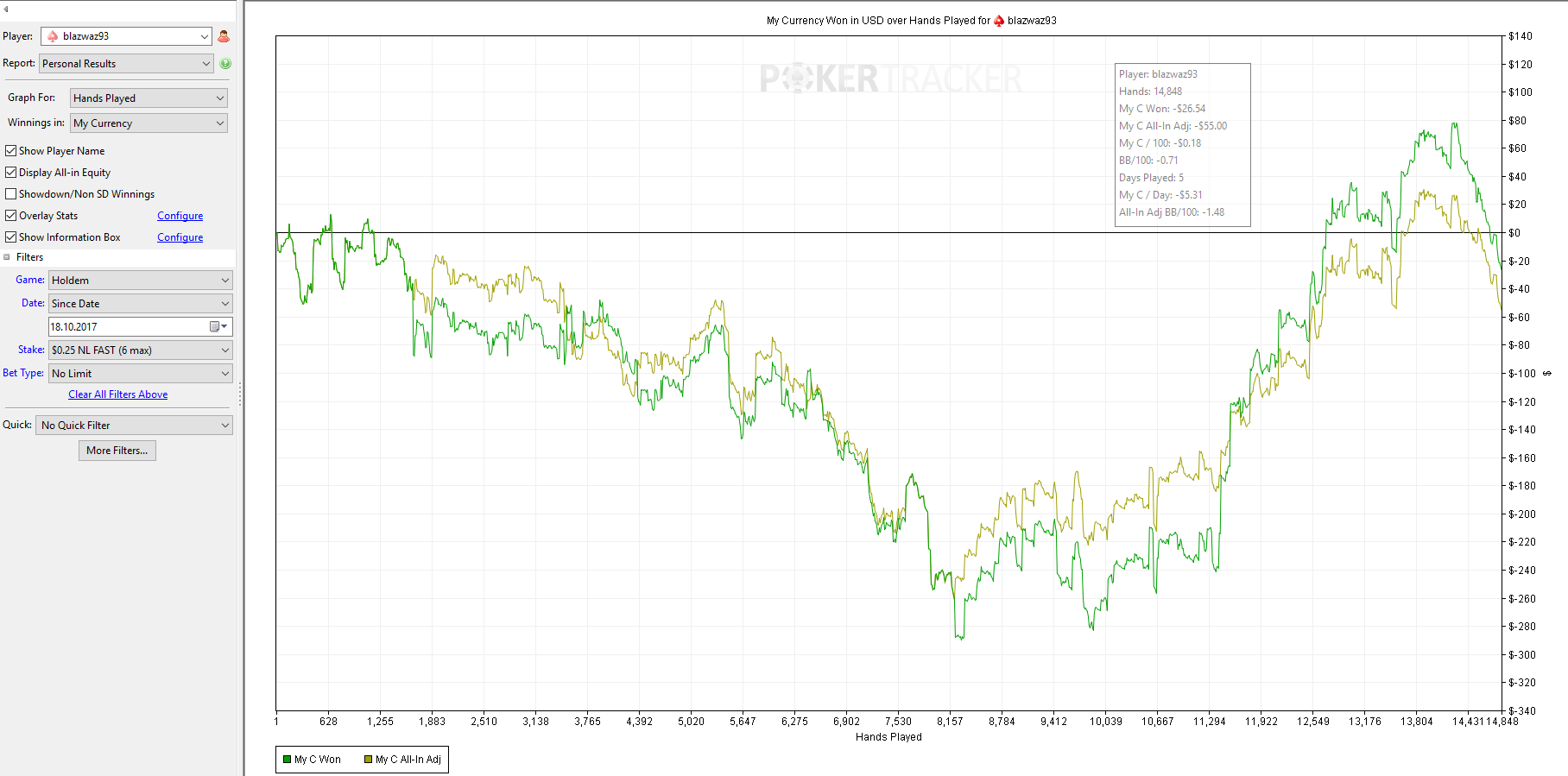
Task: Collapse the Filters section
Action: (x=7, y=257)
